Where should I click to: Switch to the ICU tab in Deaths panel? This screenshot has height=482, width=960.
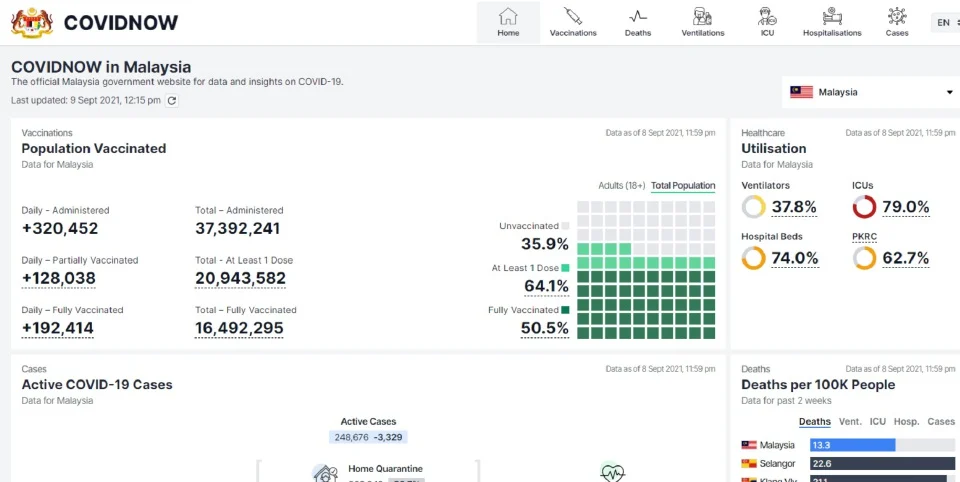tap(878, 421)
